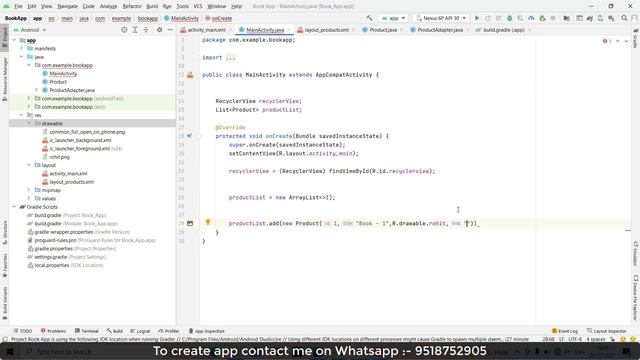640x360 pixels.
Task: Click the error indicator in editor corner
Action: [x=607, y=41]
